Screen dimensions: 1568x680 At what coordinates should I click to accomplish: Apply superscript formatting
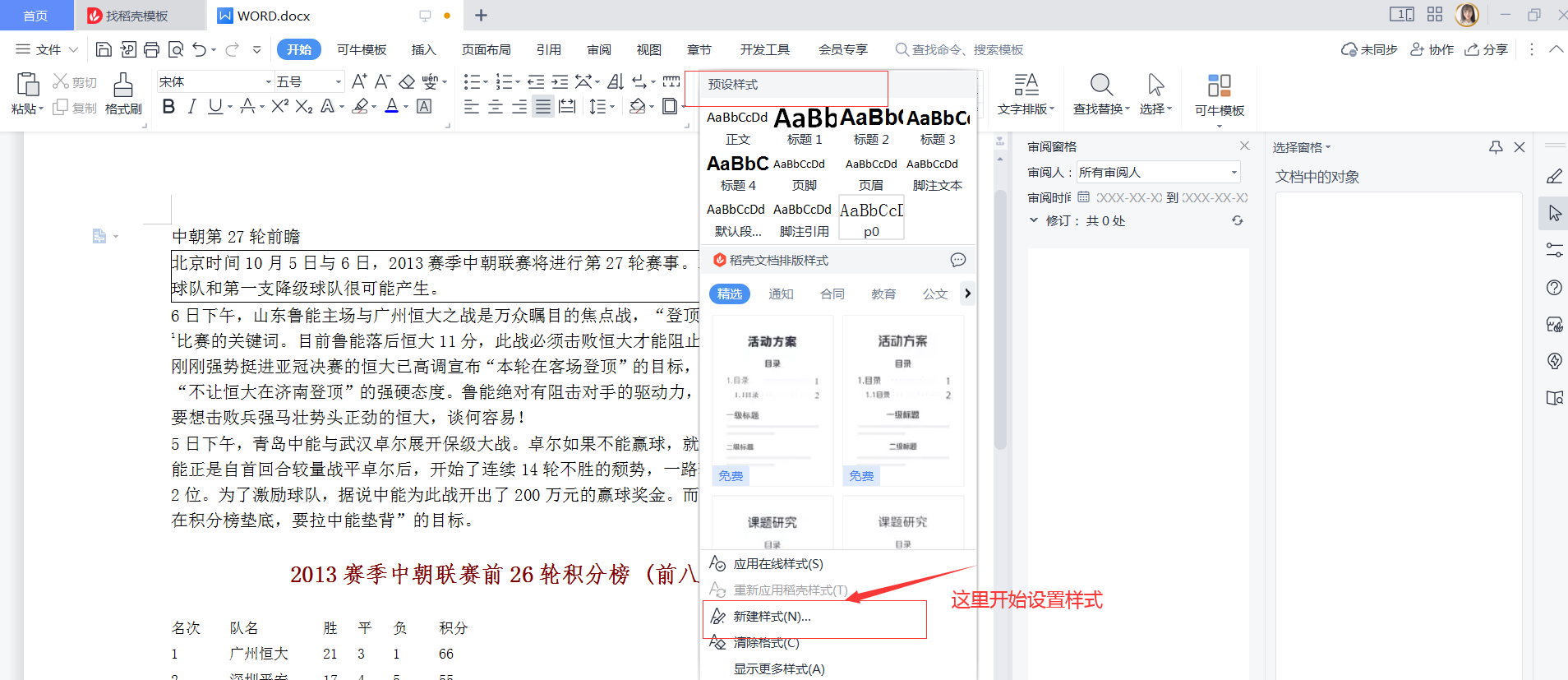[x=280, y=106]
